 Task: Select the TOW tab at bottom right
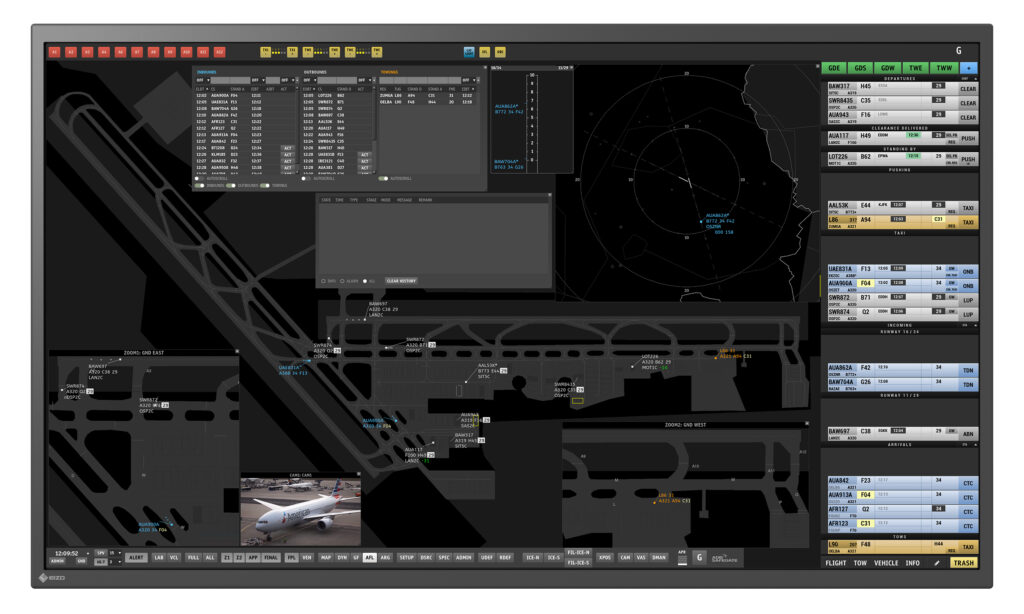tap(860, 563)
